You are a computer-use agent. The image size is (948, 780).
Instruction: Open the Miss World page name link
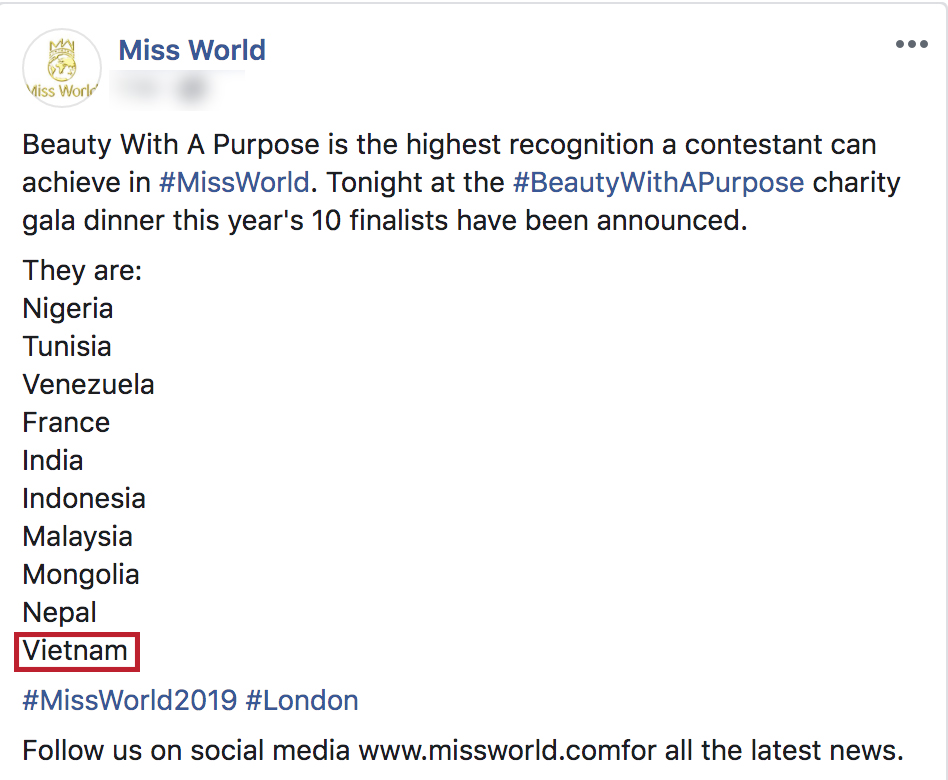192,50
